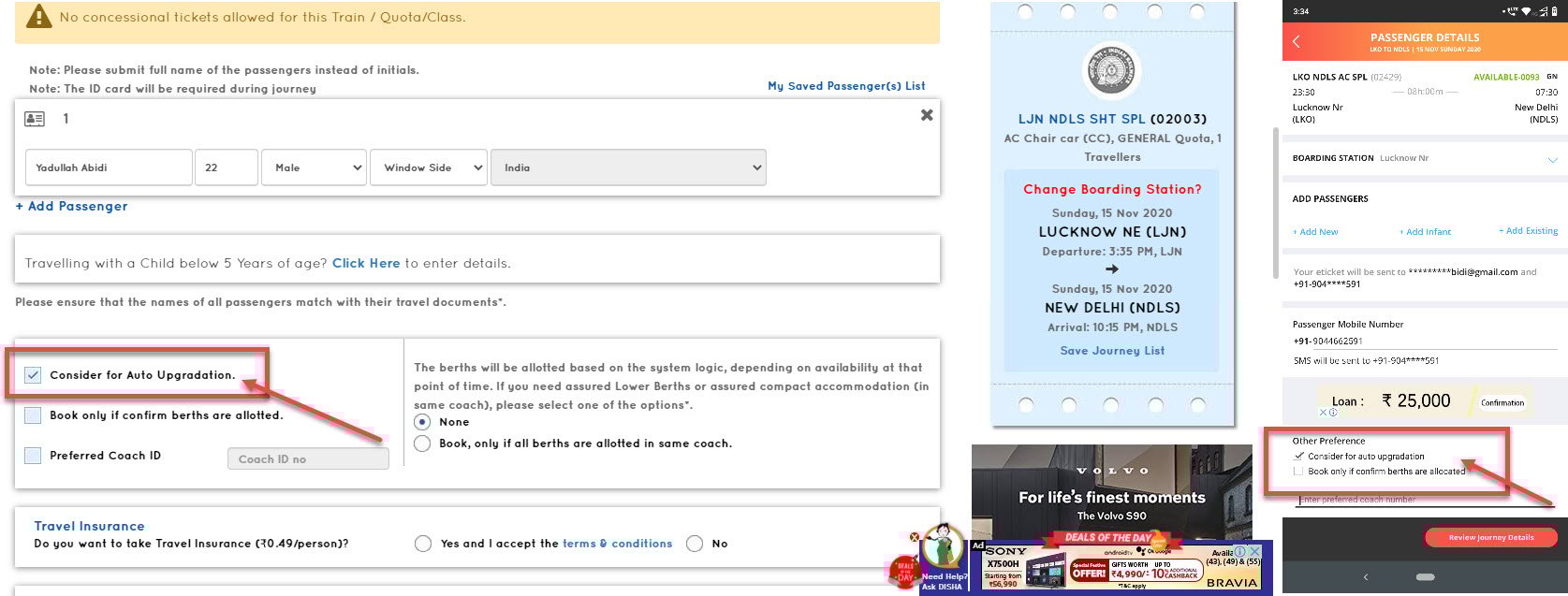The image size is (1568, 596).
Task: Click the + Add Passenger link
Action: coord(71,206)
